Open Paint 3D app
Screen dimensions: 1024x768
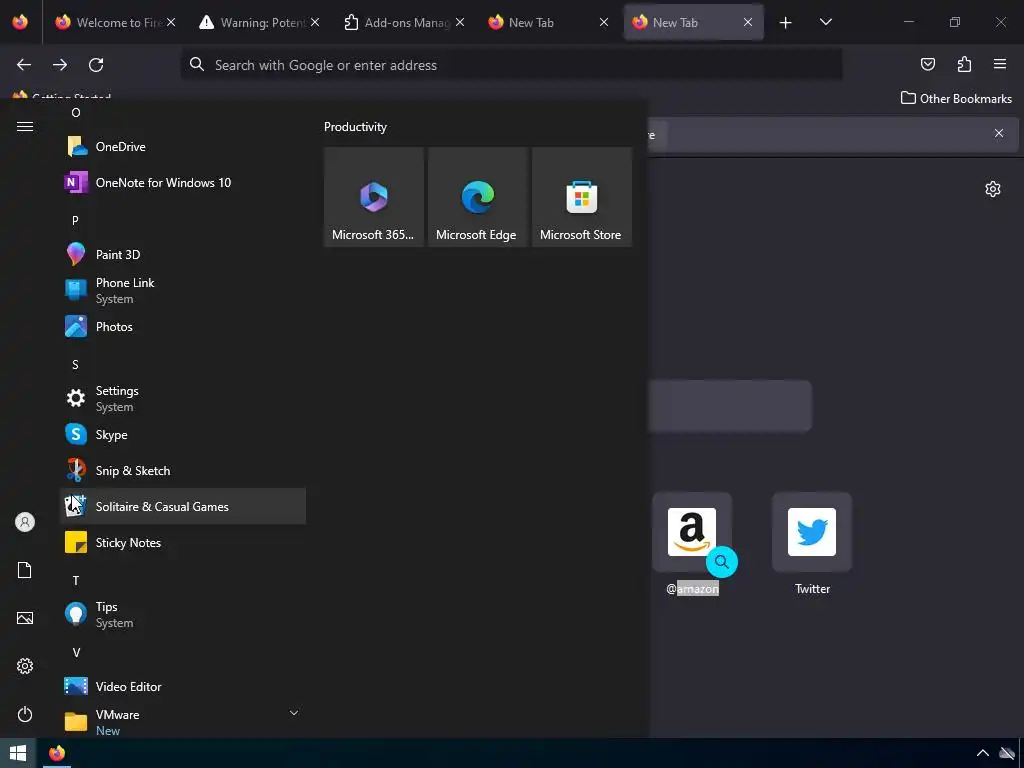point(183,254)
